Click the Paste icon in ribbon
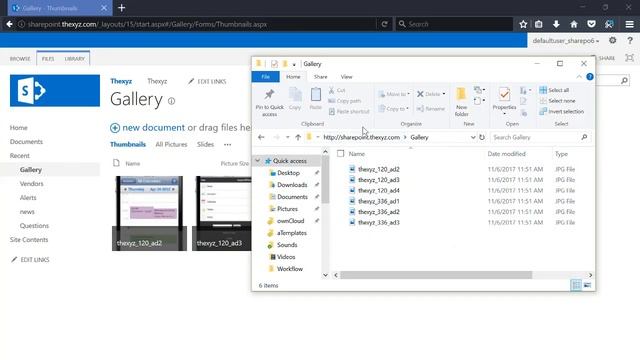The height and width of the screenshot is (360, 640). [x=316, y=94]
